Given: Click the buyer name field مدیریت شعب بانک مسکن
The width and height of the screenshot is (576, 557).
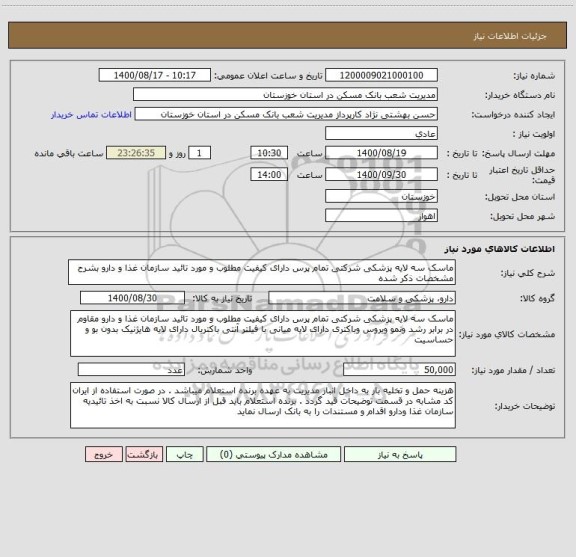Looking at the screenshot, I should (x=285, y=94).
